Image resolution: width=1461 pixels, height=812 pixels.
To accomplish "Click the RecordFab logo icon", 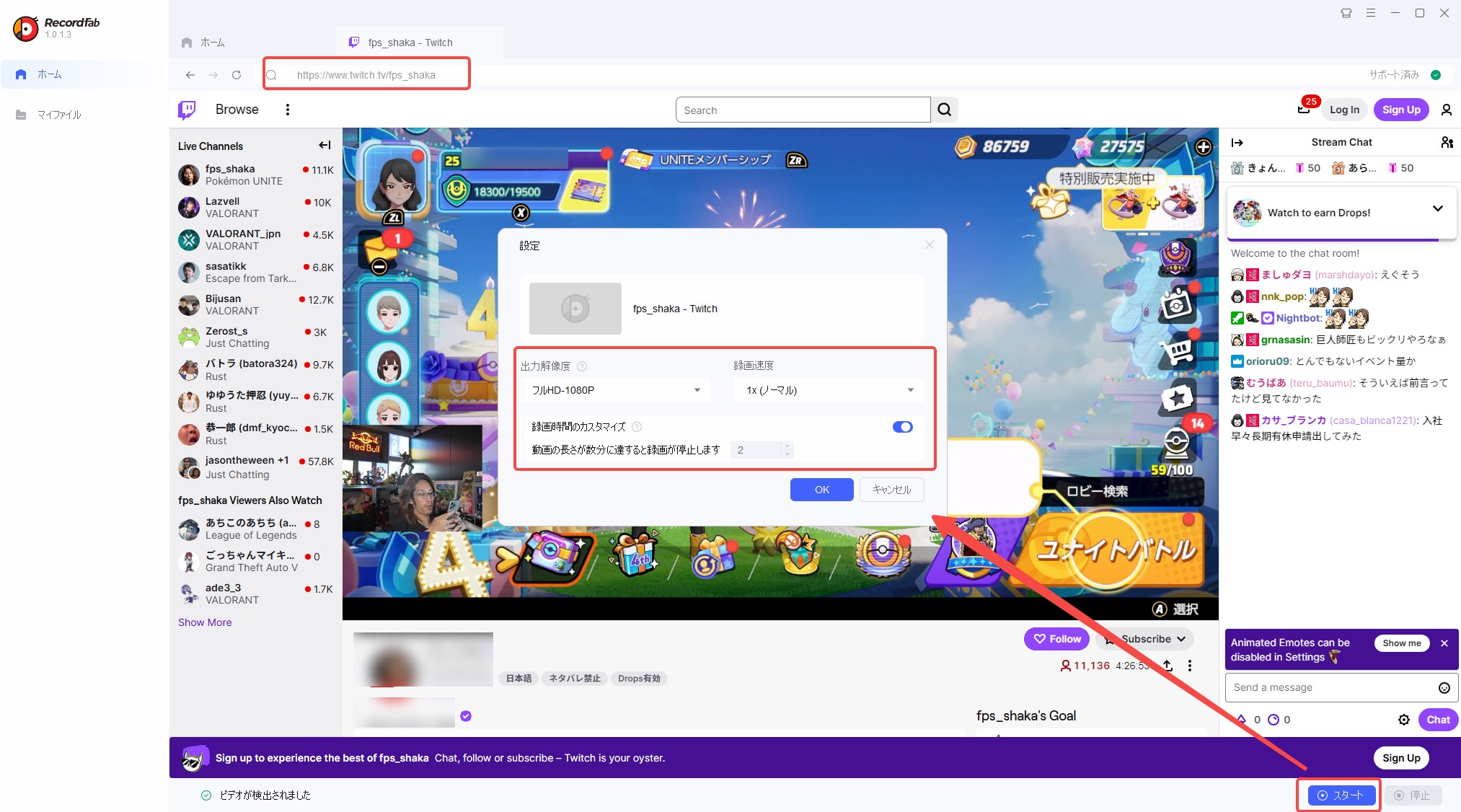I will tap(26, 28).
